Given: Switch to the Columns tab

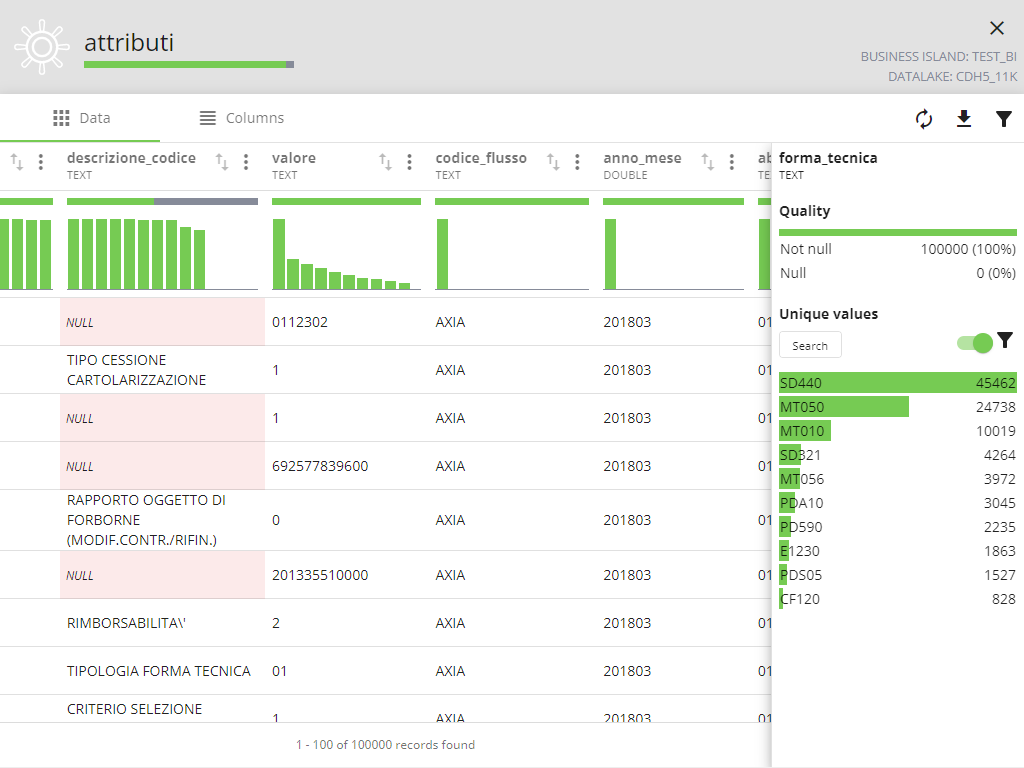Looking at the screenshot, I should 241,118.
